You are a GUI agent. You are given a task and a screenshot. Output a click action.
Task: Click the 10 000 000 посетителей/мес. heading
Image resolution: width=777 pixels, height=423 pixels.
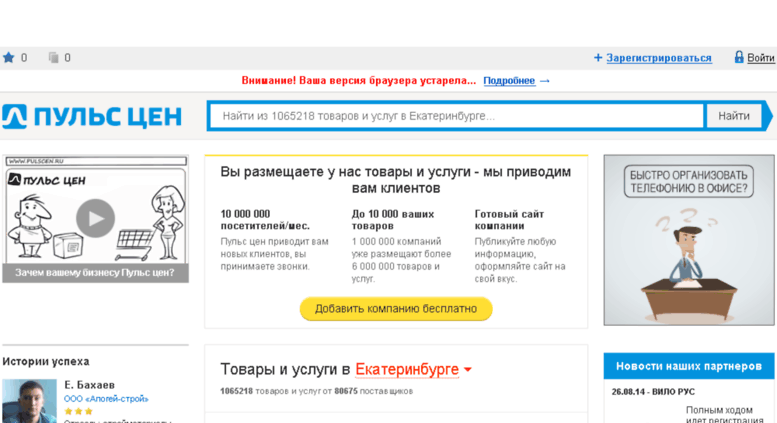265,220
